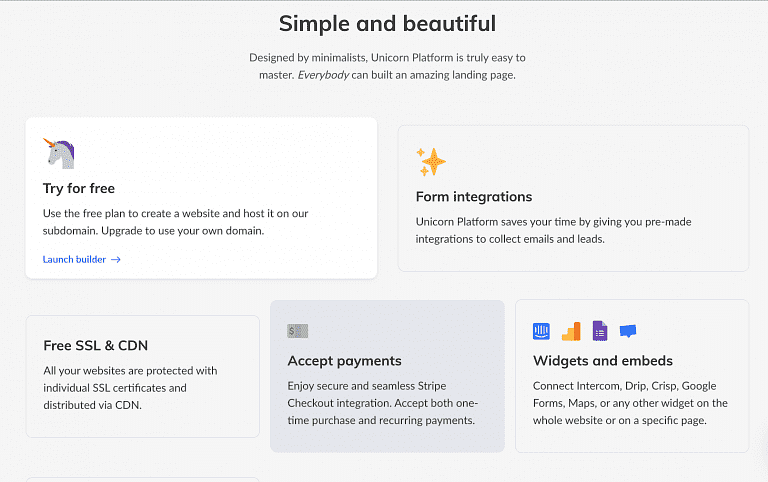Click the text 'Enjoy secure and seamless Stripe'
Screen dimensions: 768x482
367,386
